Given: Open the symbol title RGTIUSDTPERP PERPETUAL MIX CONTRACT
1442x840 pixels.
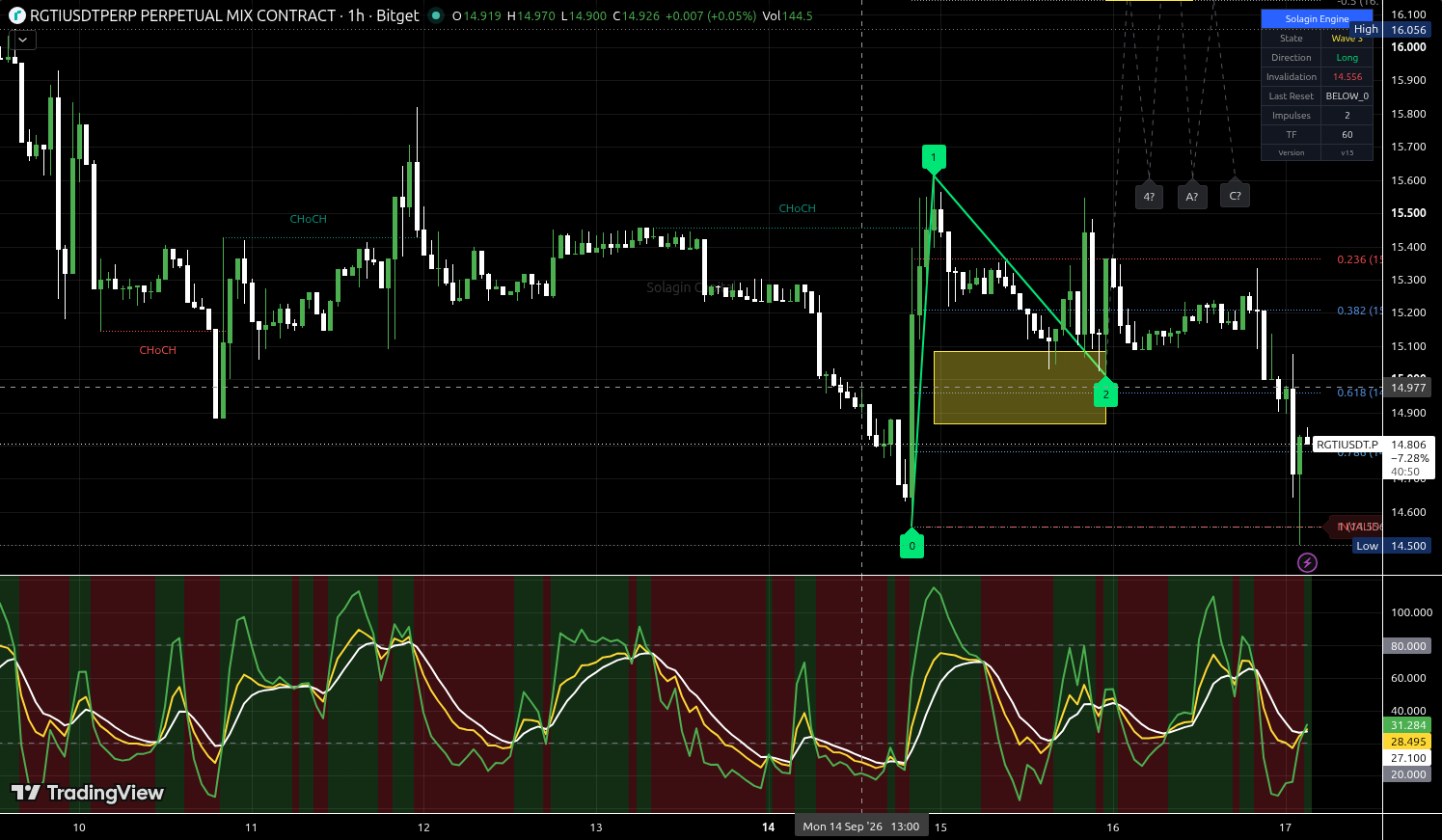Looking at the screenshot, I should point(183,15).
